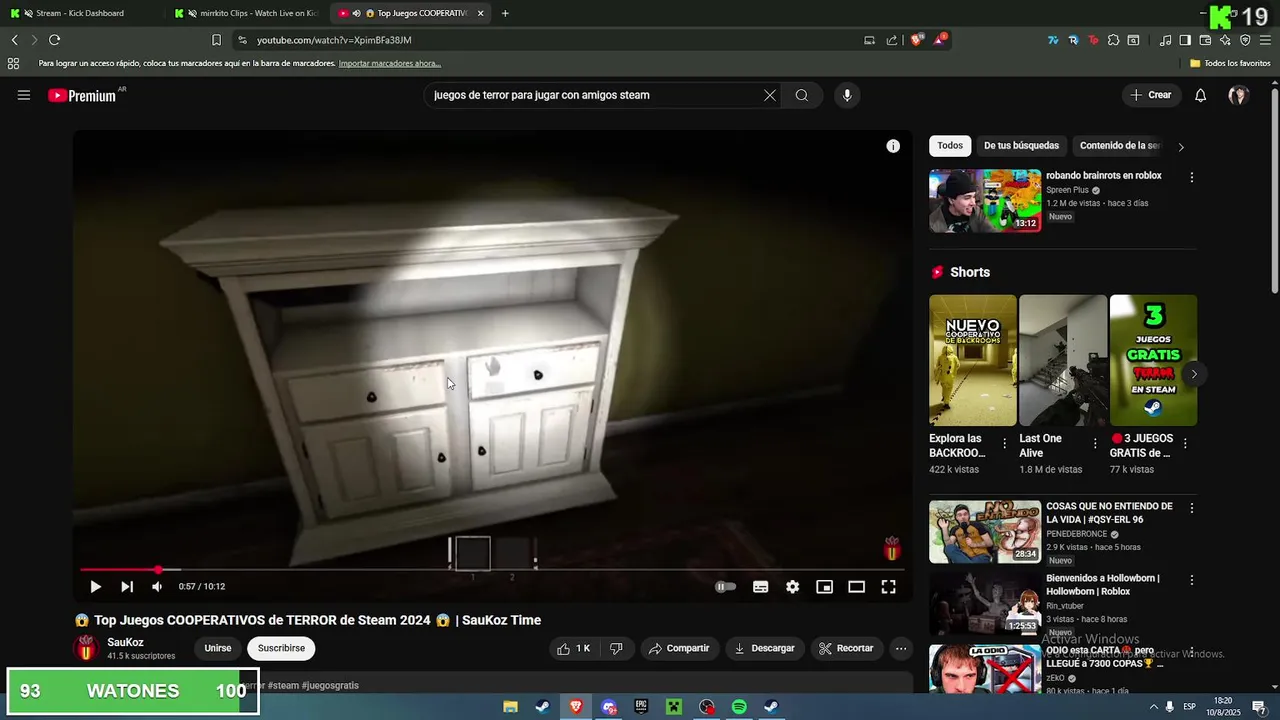Viewport: 1280px width, 720px height.
Task: Open options for Explora las BACKROOMS short
Action: (1005, 443)
